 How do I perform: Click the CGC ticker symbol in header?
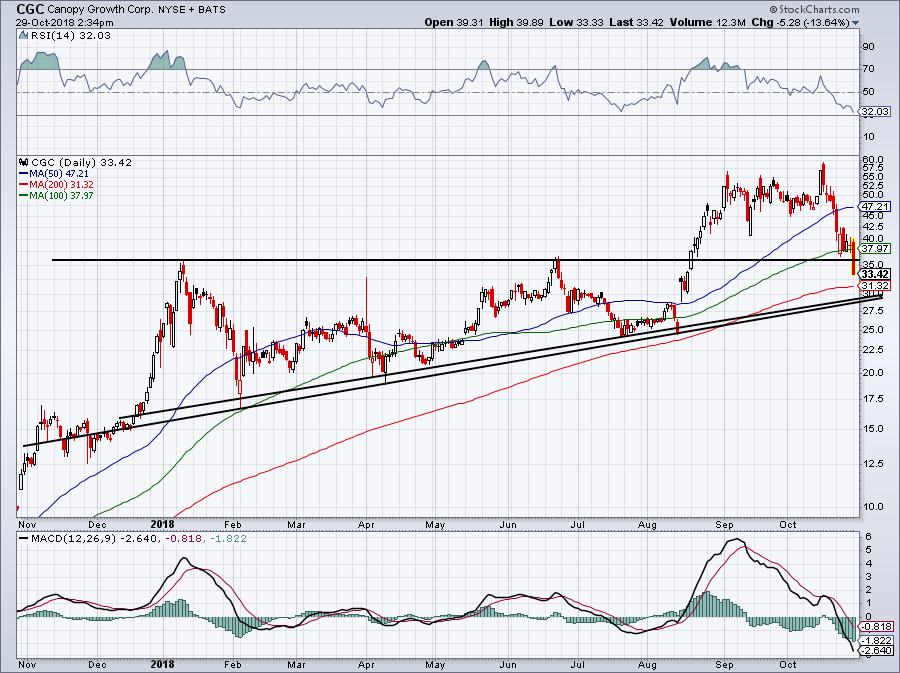(x=30, y=9)
